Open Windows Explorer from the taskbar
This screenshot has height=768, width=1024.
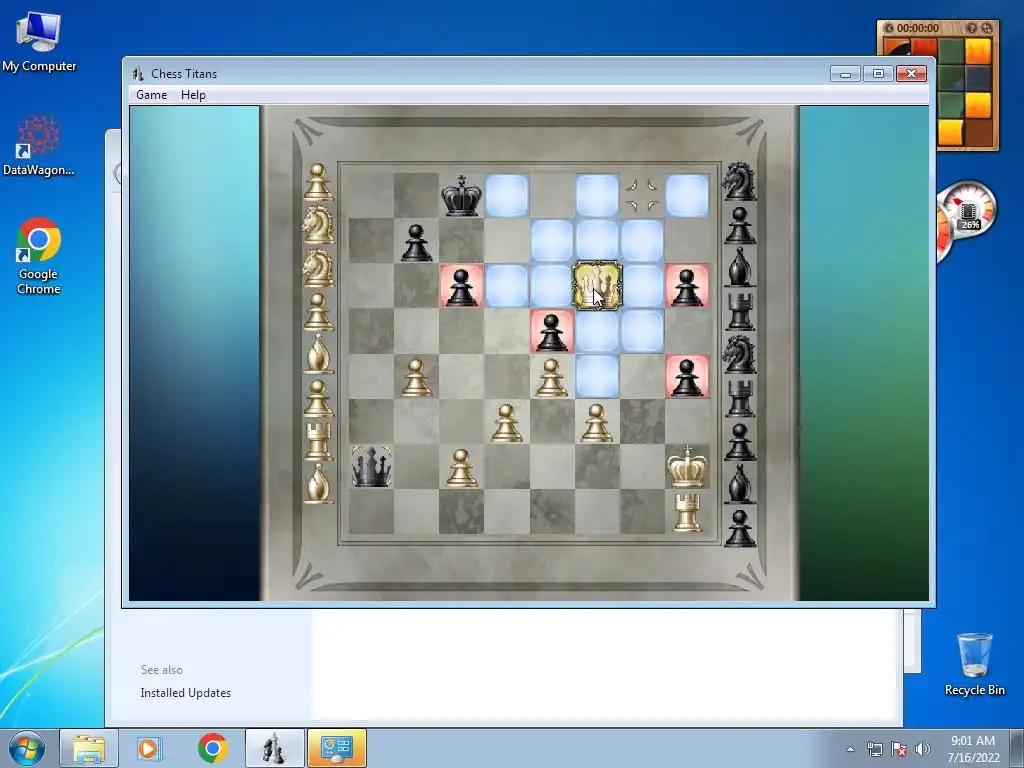pos(89,748)
